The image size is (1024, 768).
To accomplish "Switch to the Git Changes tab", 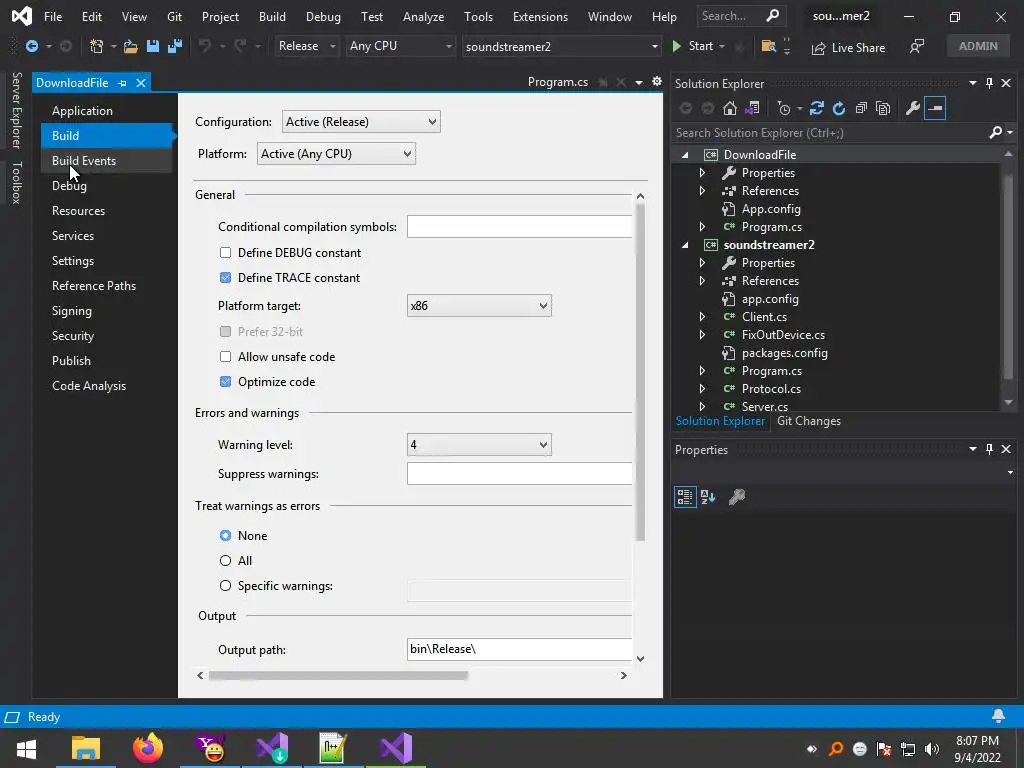I will point(808,421).
